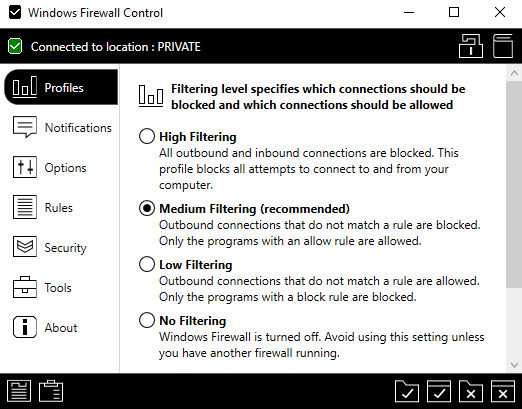This screenshot has width=522, height=409.
Task: Select Medium Filtering (recommended) option
Action: [x=147, y=208]
